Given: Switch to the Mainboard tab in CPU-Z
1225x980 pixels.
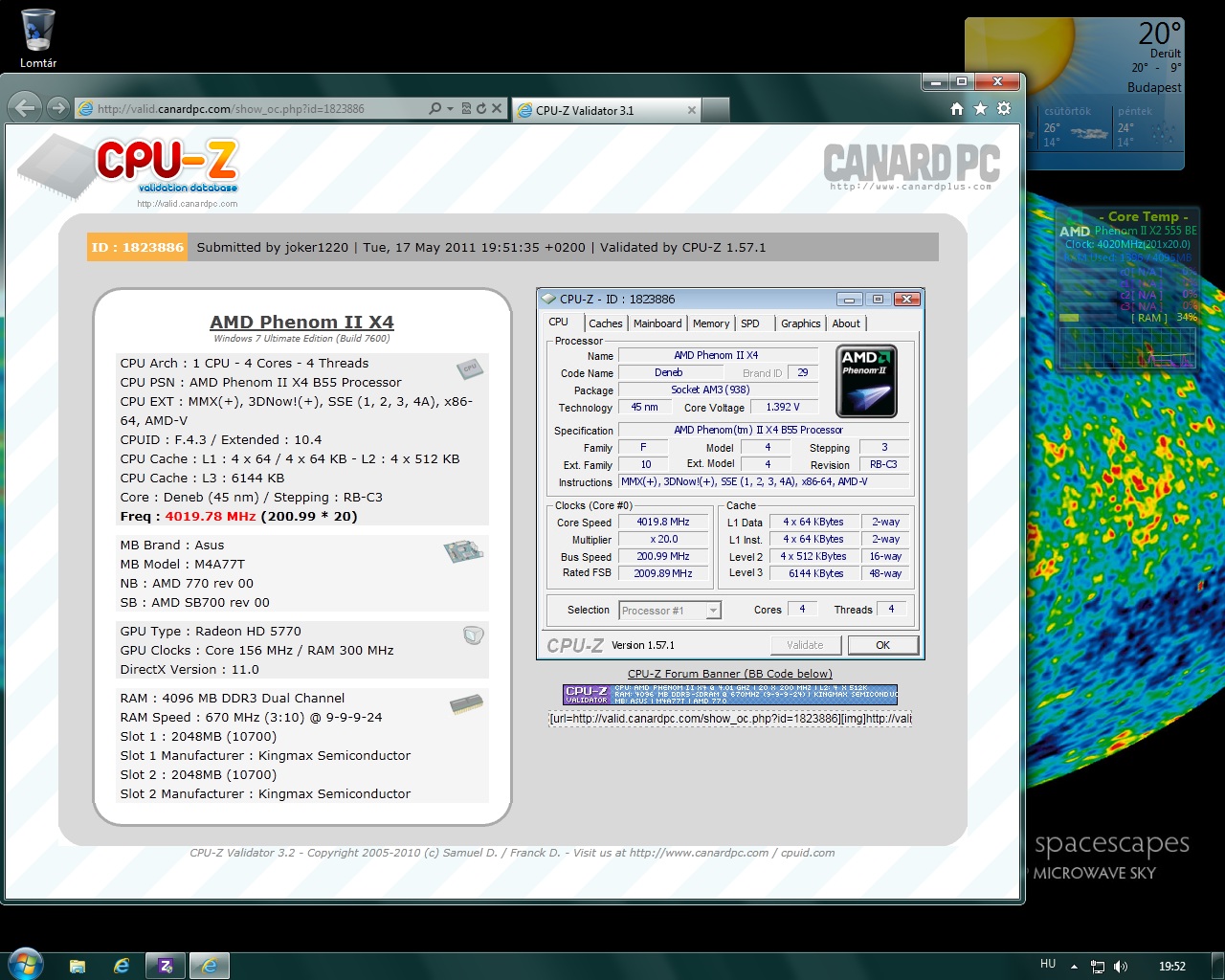Looking at the screenshot, I should [657, 323].
